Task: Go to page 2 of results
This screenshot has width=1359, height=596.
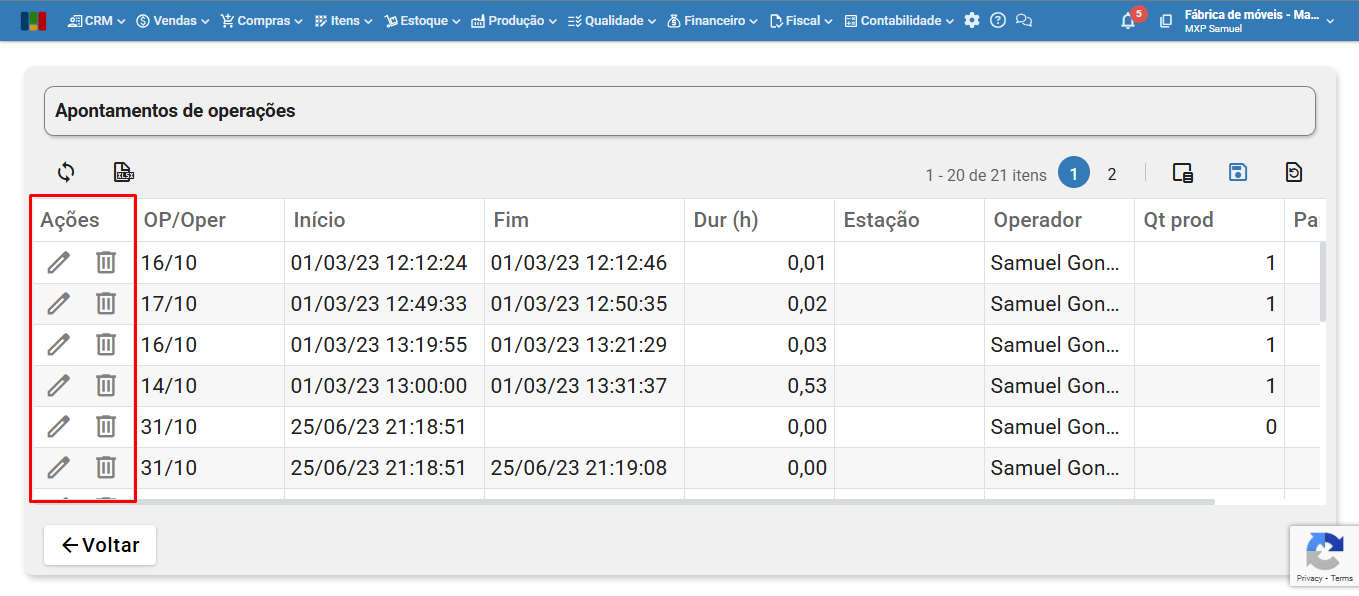Action: (1111, 174)
